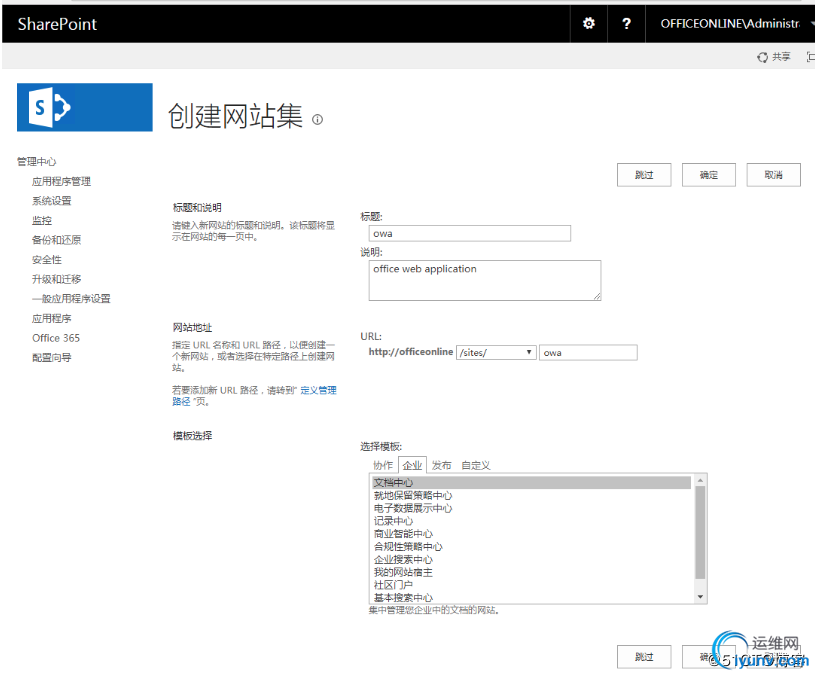Click the template list scroll-down arrow

[700, 597]
